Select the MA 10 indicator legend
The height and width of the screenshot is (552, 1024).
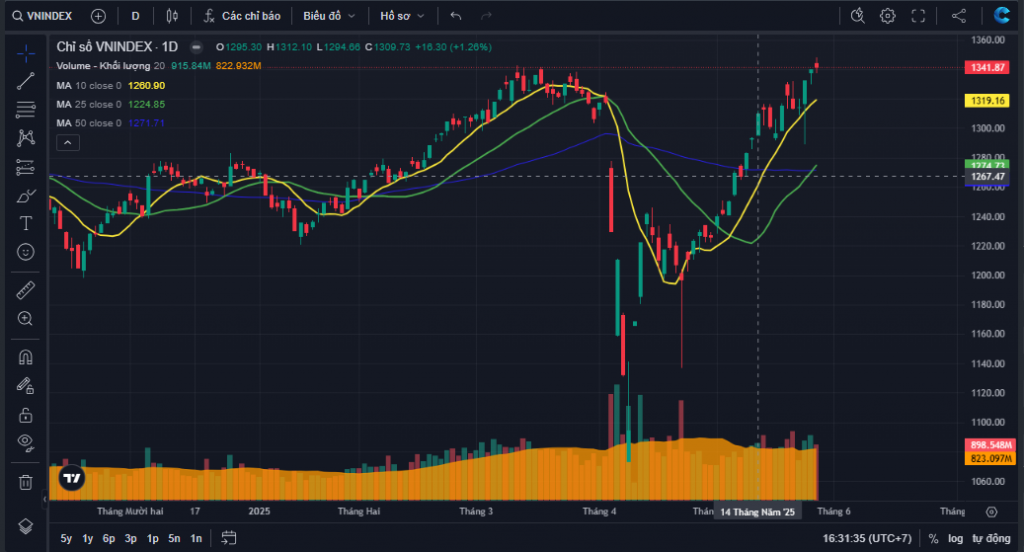click(x=89, y=86)
